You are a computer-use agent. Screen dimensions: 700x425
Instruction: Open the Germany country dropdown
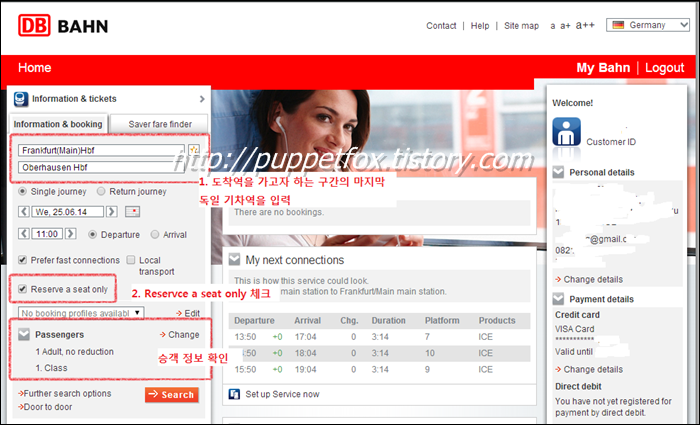pos(648,25)
